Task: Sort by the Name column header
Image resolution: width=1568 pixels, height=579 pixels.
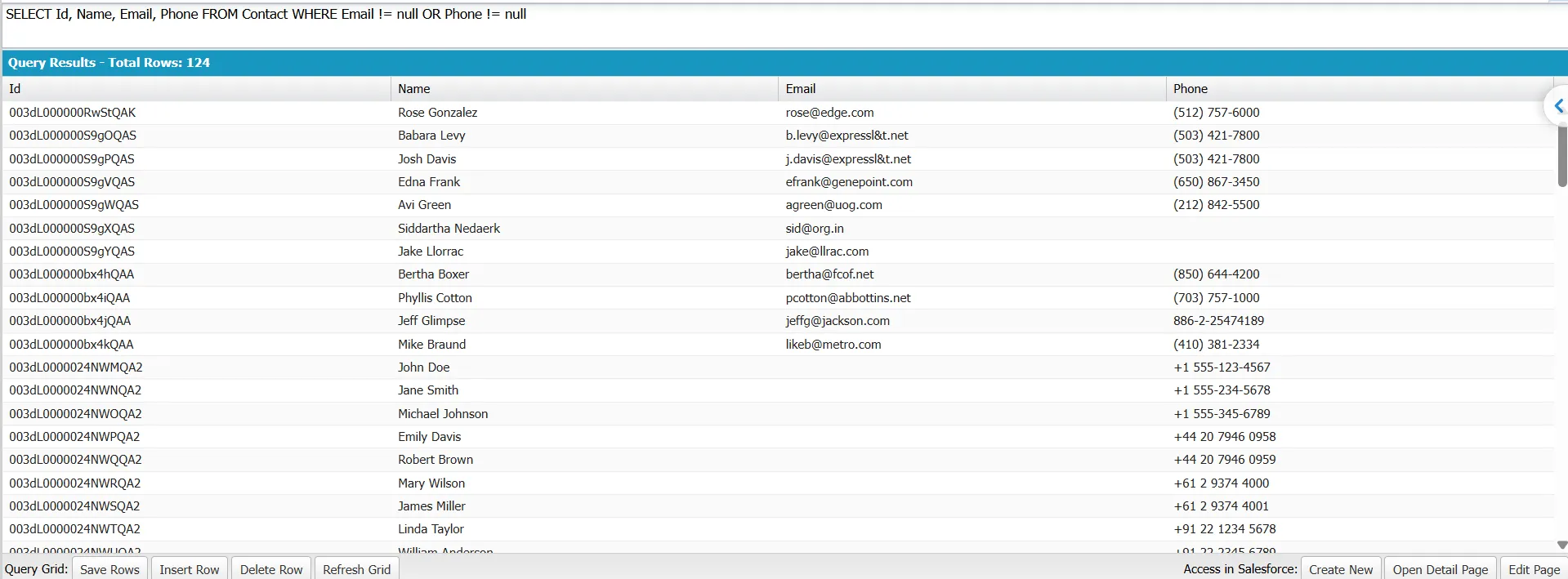Action: point(584,89)
